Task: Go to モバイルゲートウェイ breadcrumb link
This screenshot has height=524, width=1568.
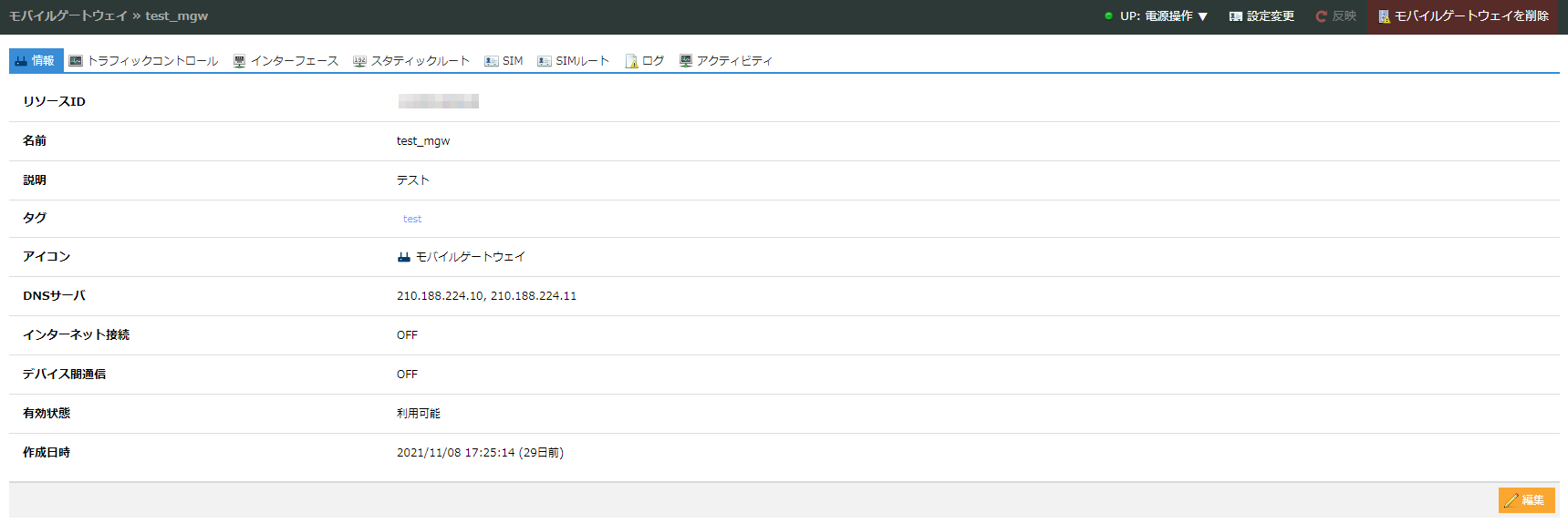Action: [x=68, y=16]
